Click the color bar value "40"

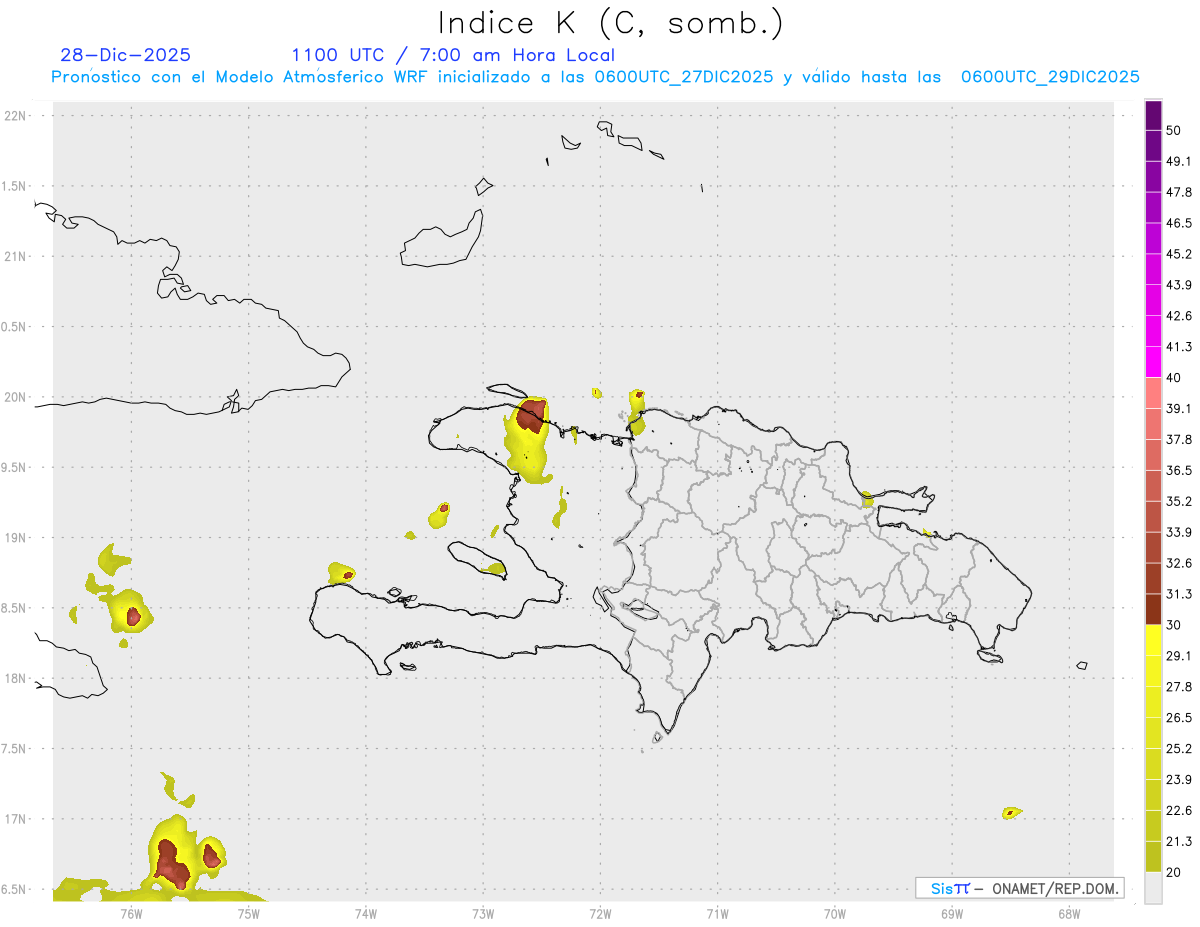1174,378
